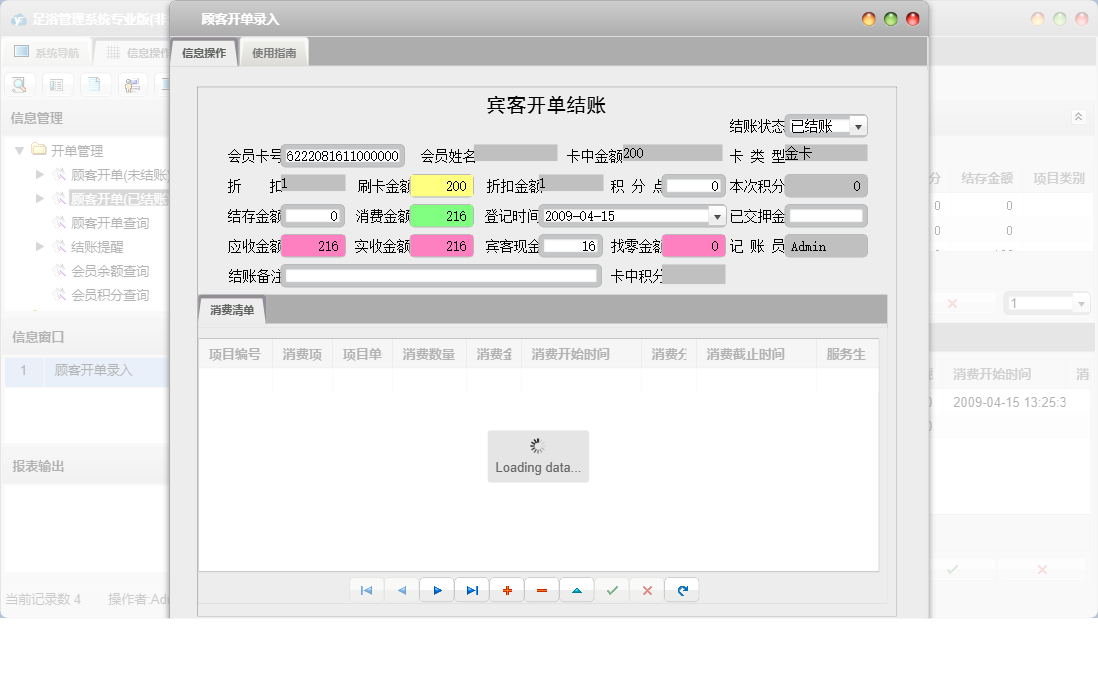Click the red X to cancel edits
Image resolution: width=1098 pixels, height=685 pixels.
(x=646, y=590)
